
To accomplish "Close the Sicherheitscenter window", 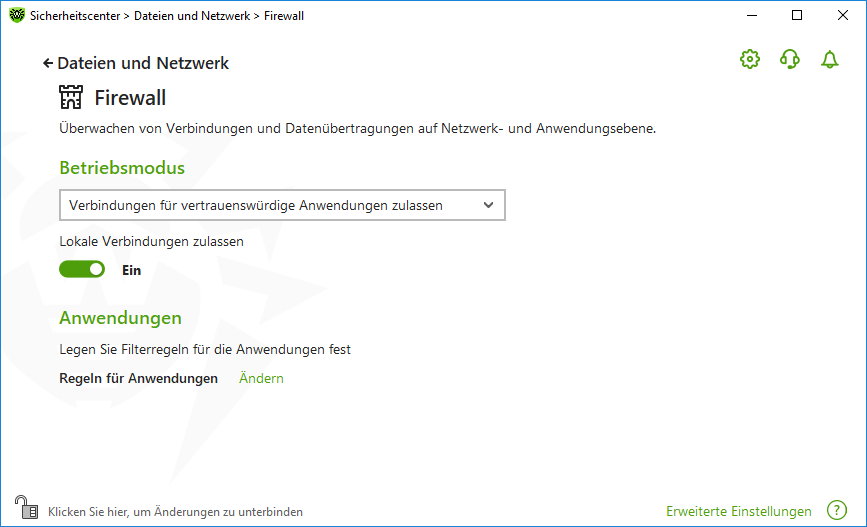I will point(843,15).
